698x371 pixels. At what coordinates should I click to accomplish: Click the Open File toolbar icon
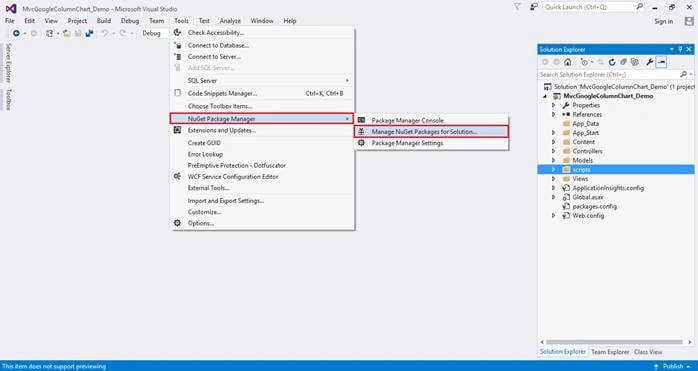[67, 33]
